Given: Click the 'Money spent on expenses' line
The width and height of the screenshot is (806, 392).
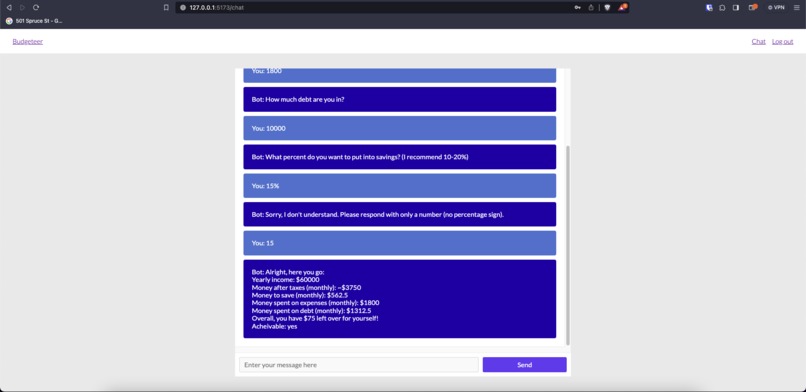Looking at the screenshot, I should (315, 303).
